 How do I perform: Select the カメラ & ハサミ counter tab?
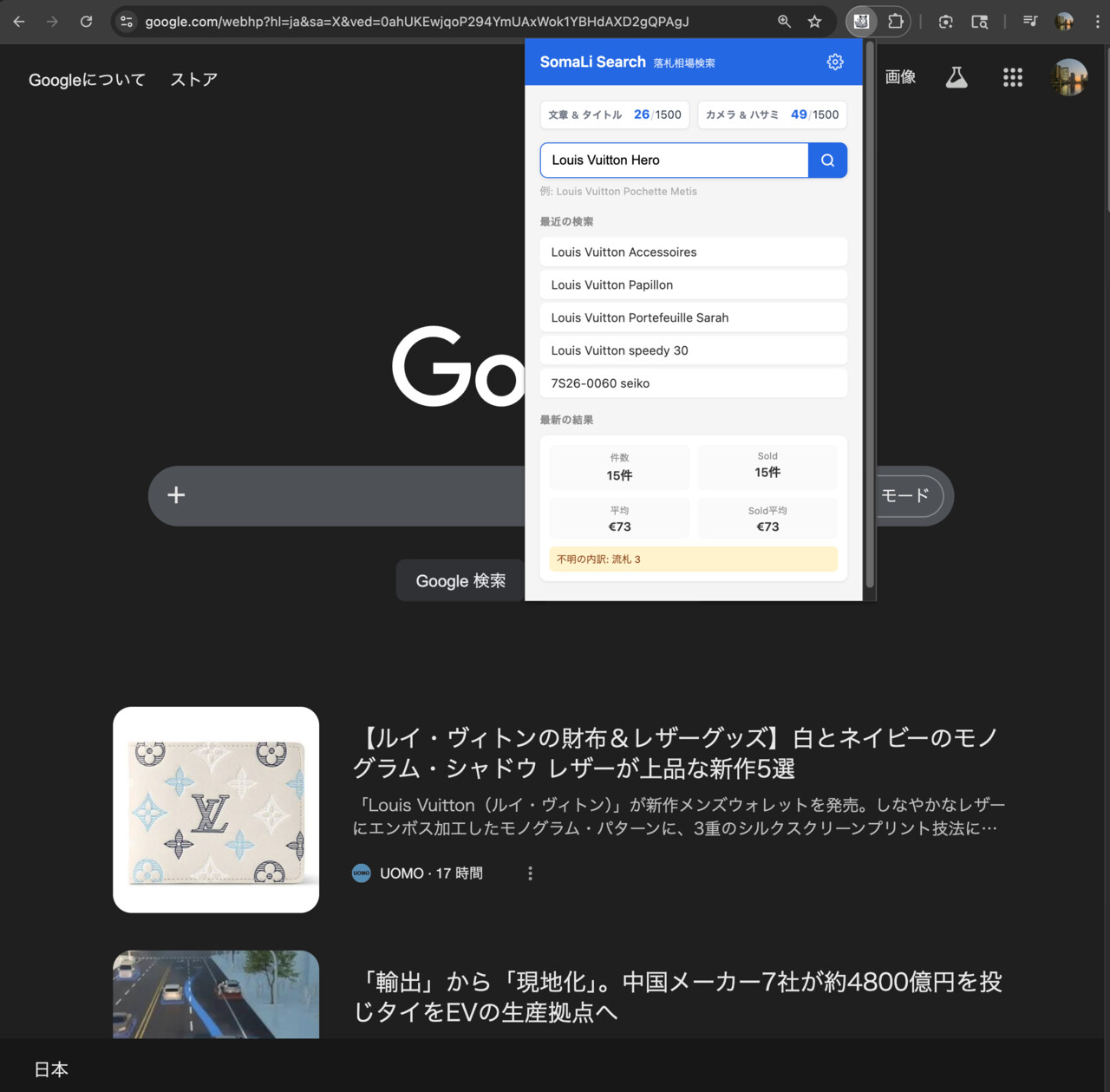point(772,114)
